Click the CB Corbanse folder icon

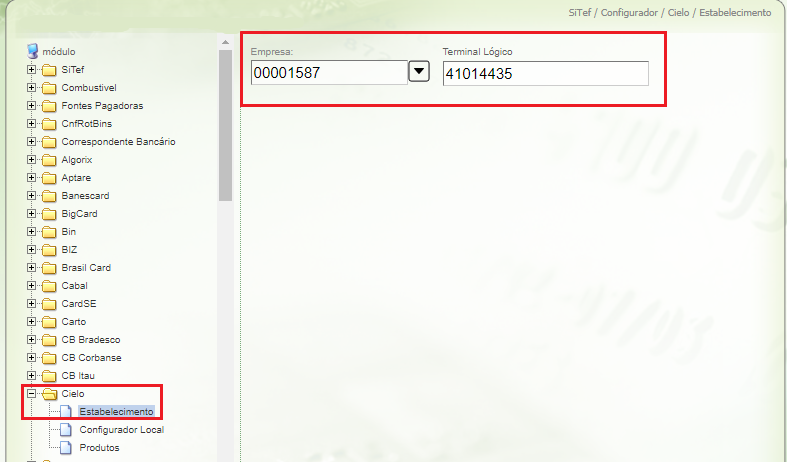(x=49, y=358)
